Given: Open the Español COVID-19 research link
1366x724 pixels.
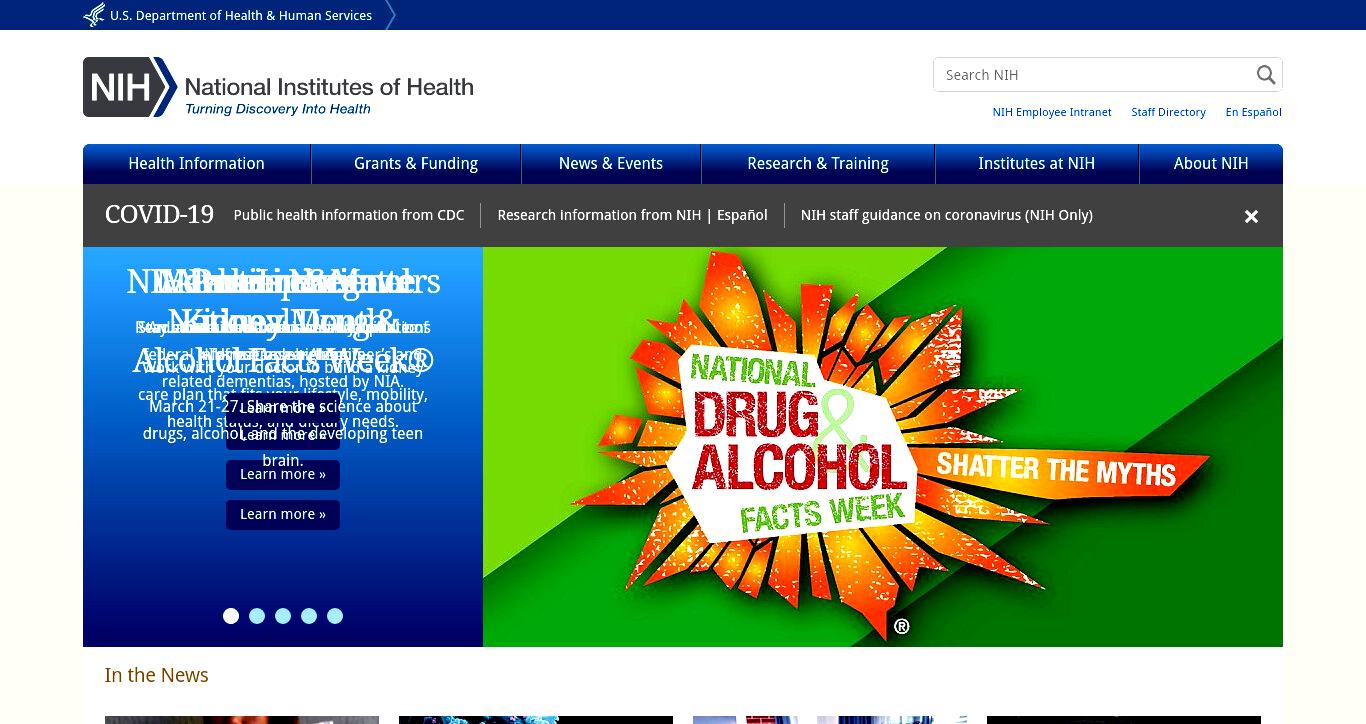Looking at the screenshot, I should click(x=742, y=215).
